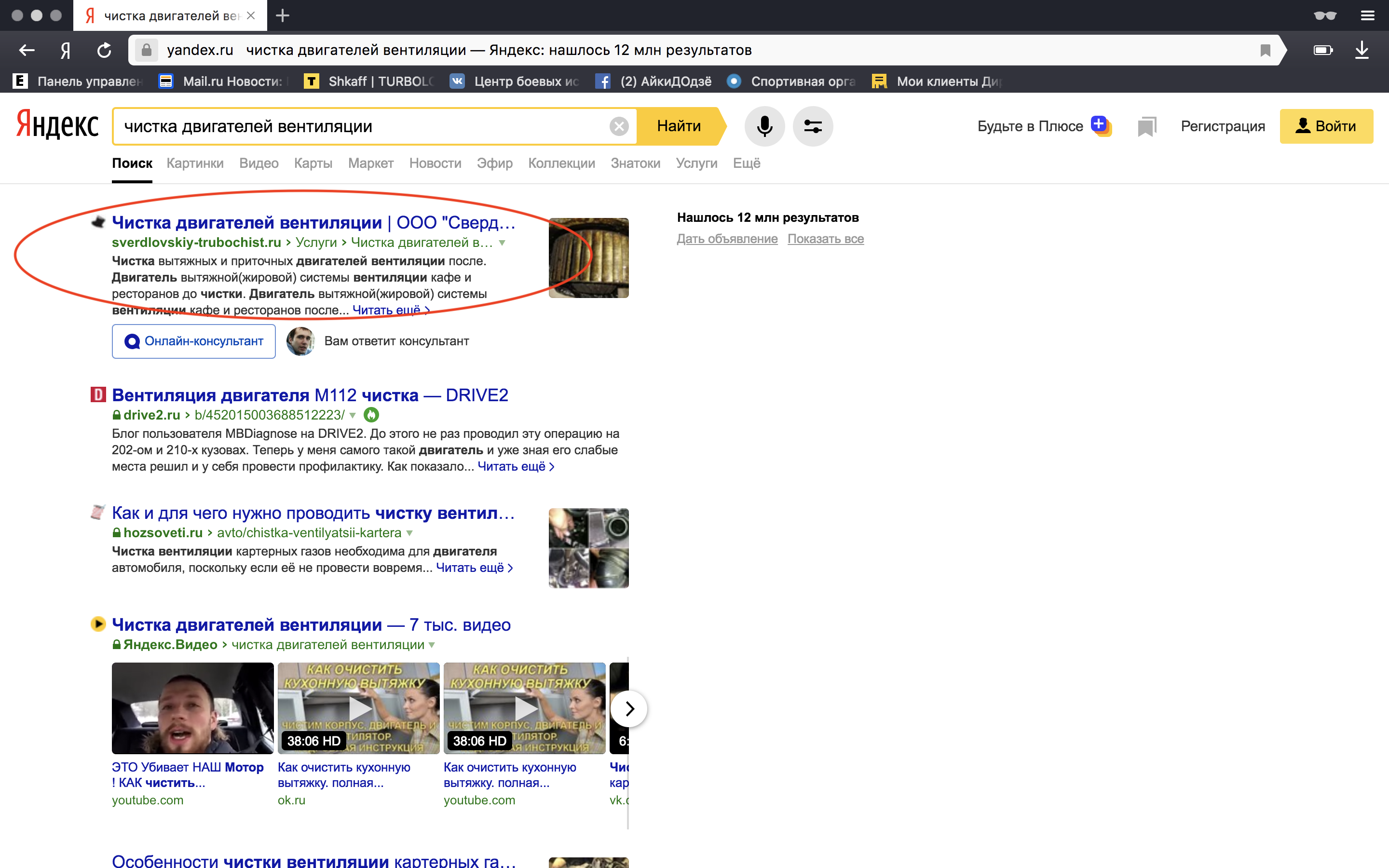The image size is (1389, 868).
Task: Expand the drive2.ru result dropdown arrow
Action: 353,415
